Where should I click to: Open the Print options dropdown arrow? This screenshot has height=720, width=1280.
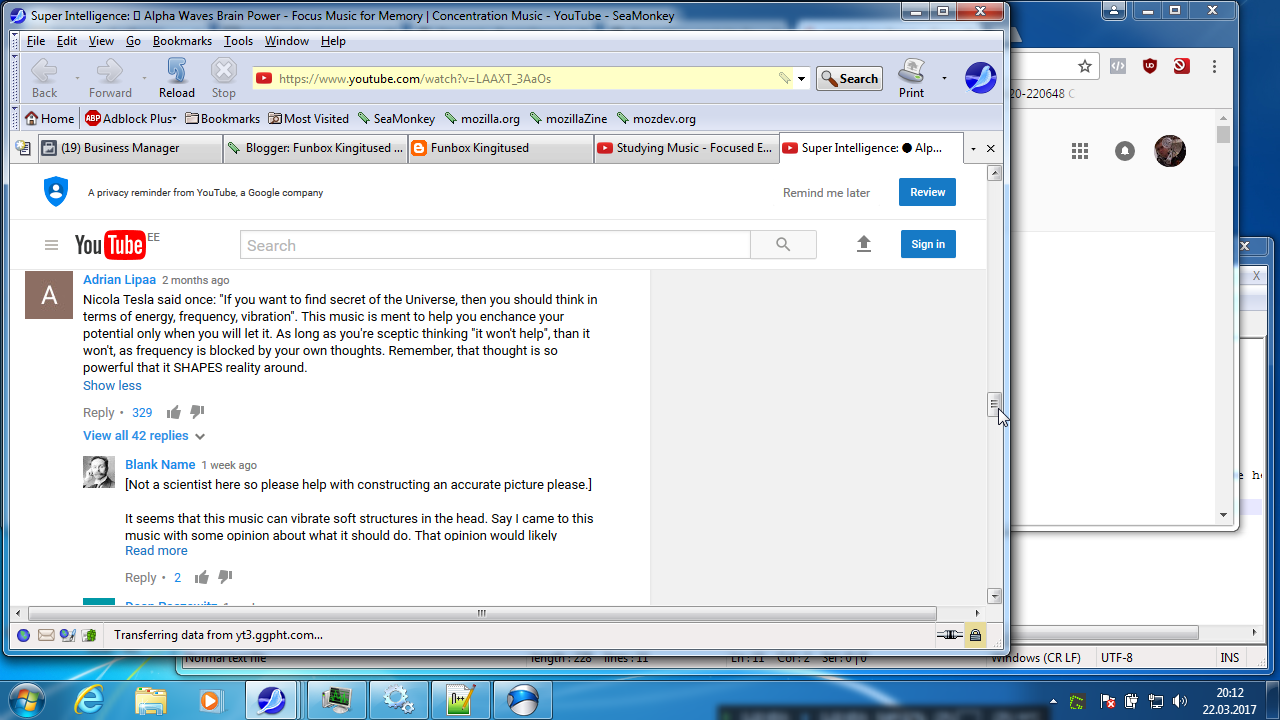pyautogui.click(x=944, y=78)
